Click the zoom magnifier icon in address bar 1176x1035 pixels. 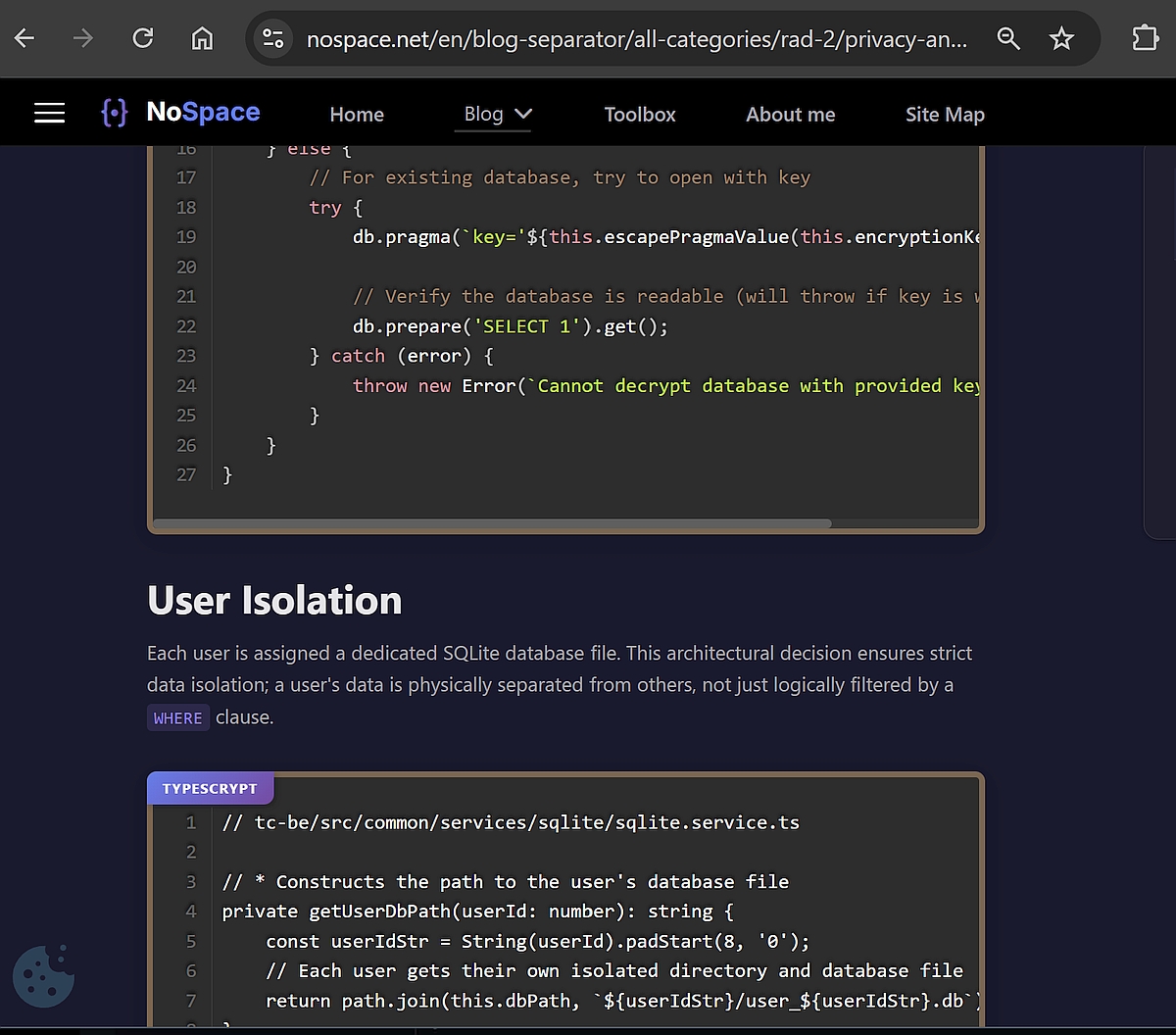tap(1007, 39)
